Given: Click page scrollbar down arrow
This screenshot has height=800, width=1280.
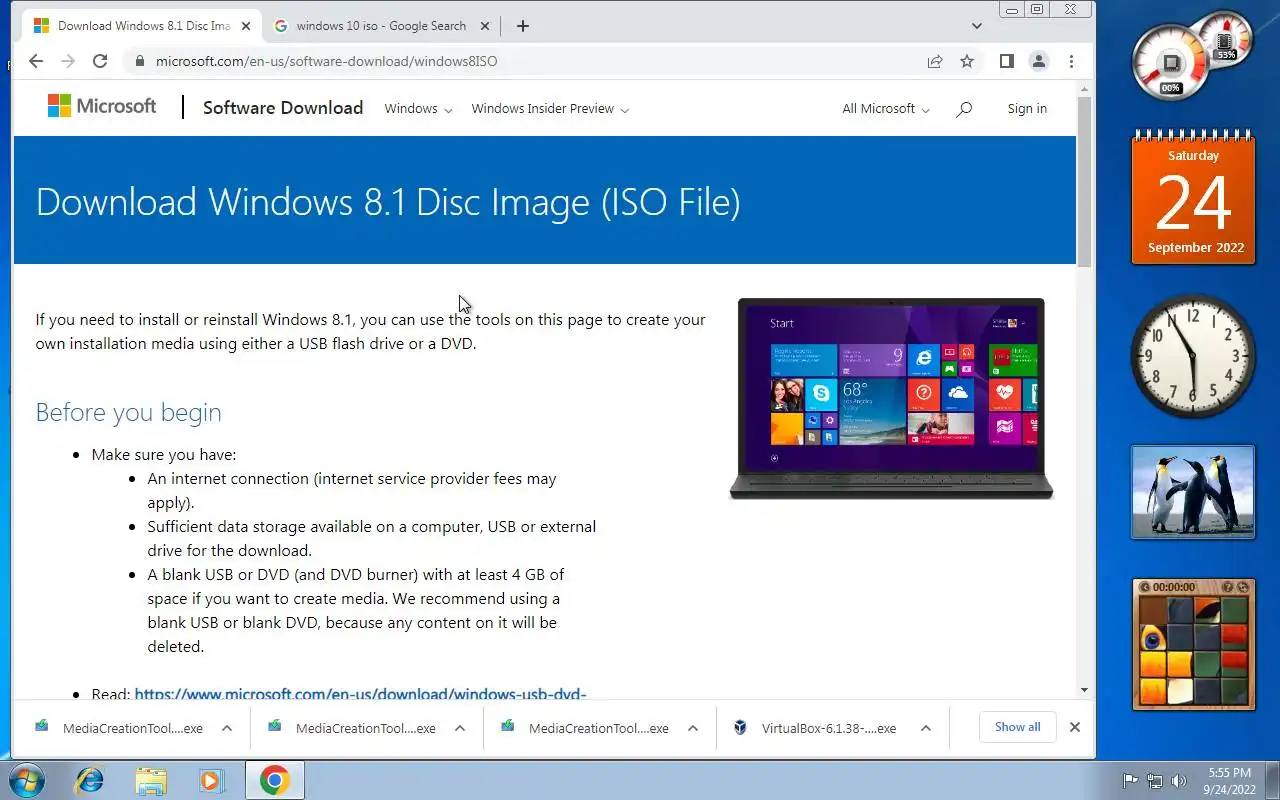Looking at the screenshot, I should [1084, 690].
